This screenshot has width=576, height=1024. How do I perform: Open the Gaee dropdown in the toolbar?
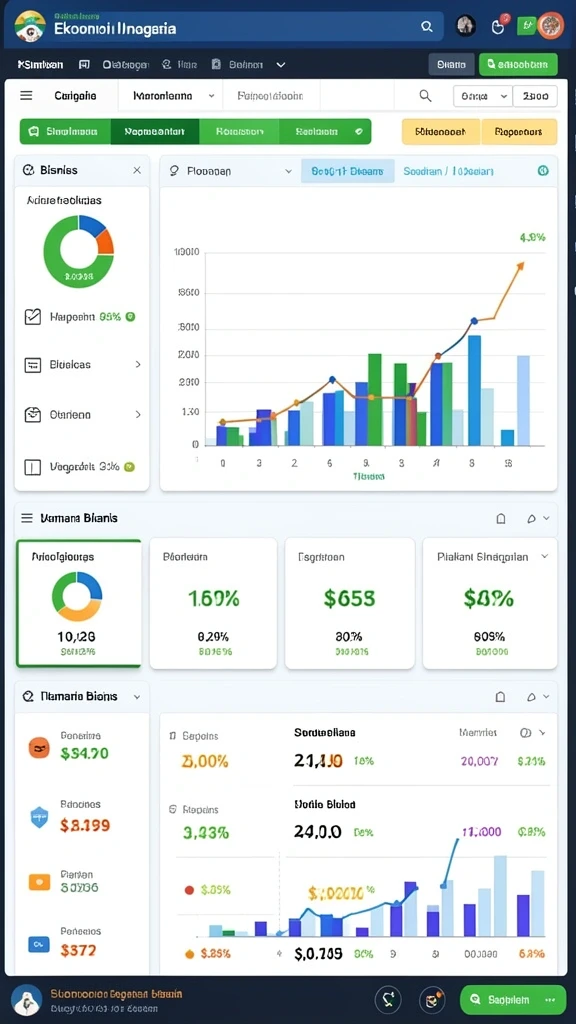click(483, 96)
